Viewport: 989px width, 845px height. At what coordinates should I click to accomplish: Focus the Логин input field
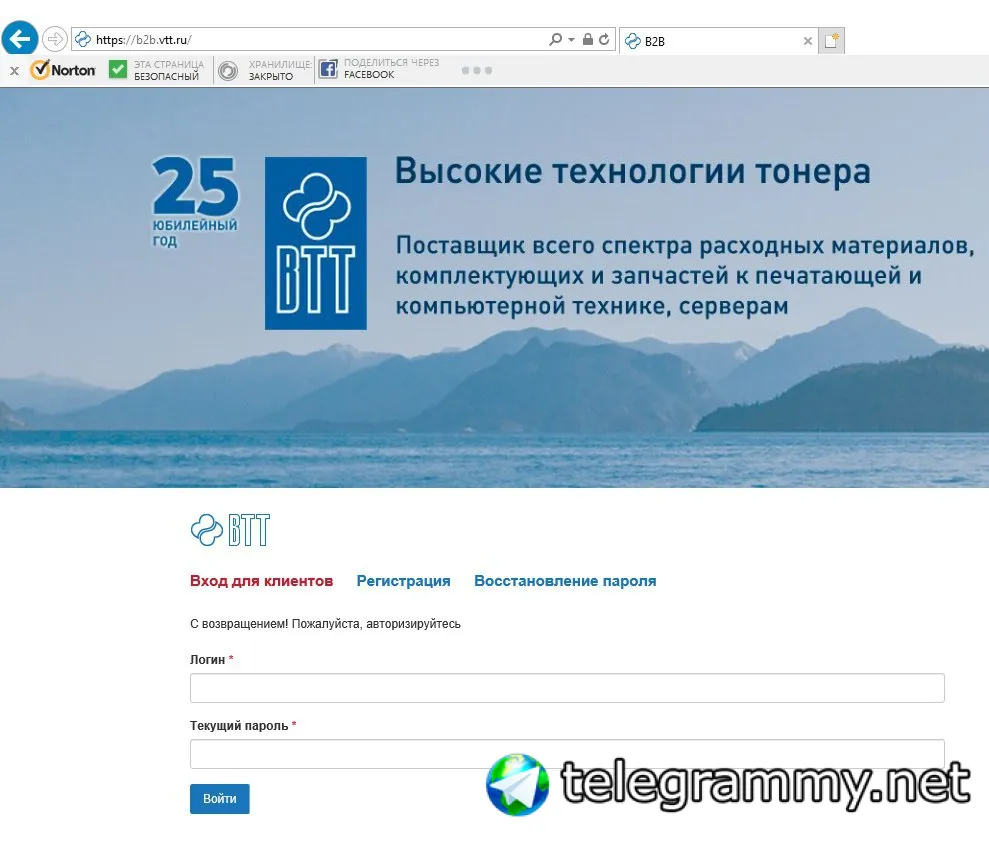[567, 688]
